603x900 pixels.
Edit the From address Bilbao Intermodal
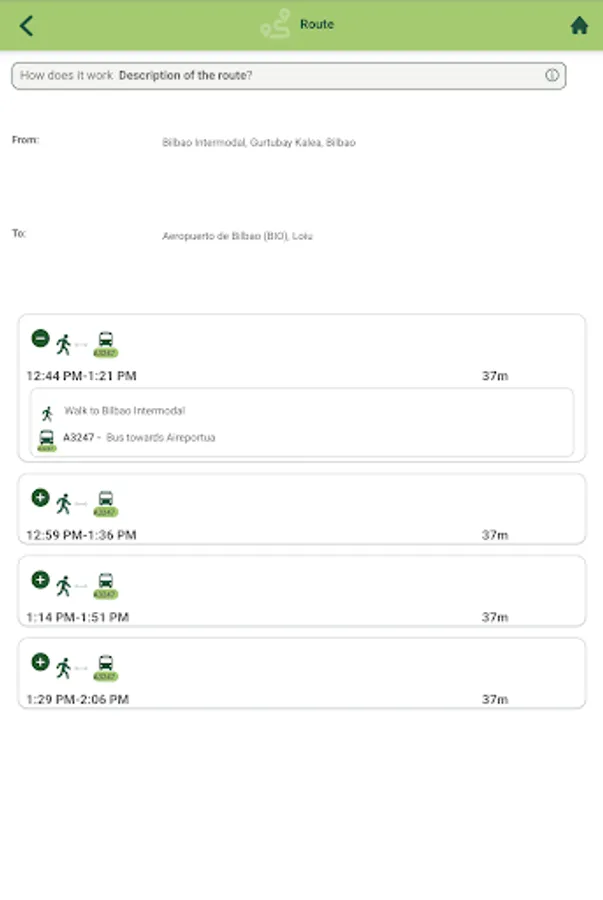(258, 143)
